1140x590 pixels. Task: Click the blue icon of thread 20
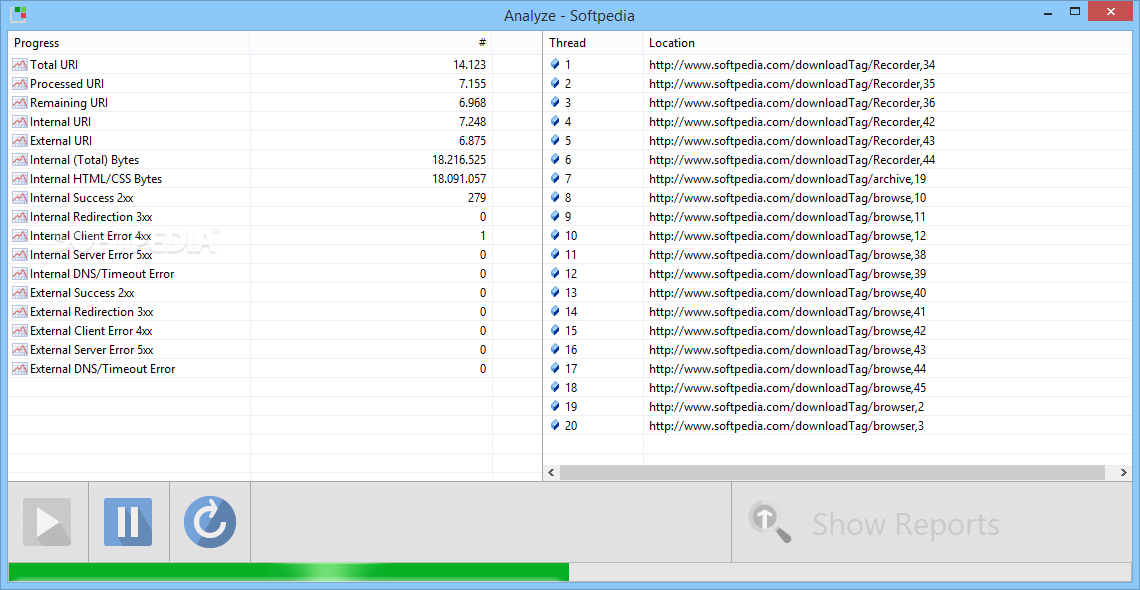555,425
